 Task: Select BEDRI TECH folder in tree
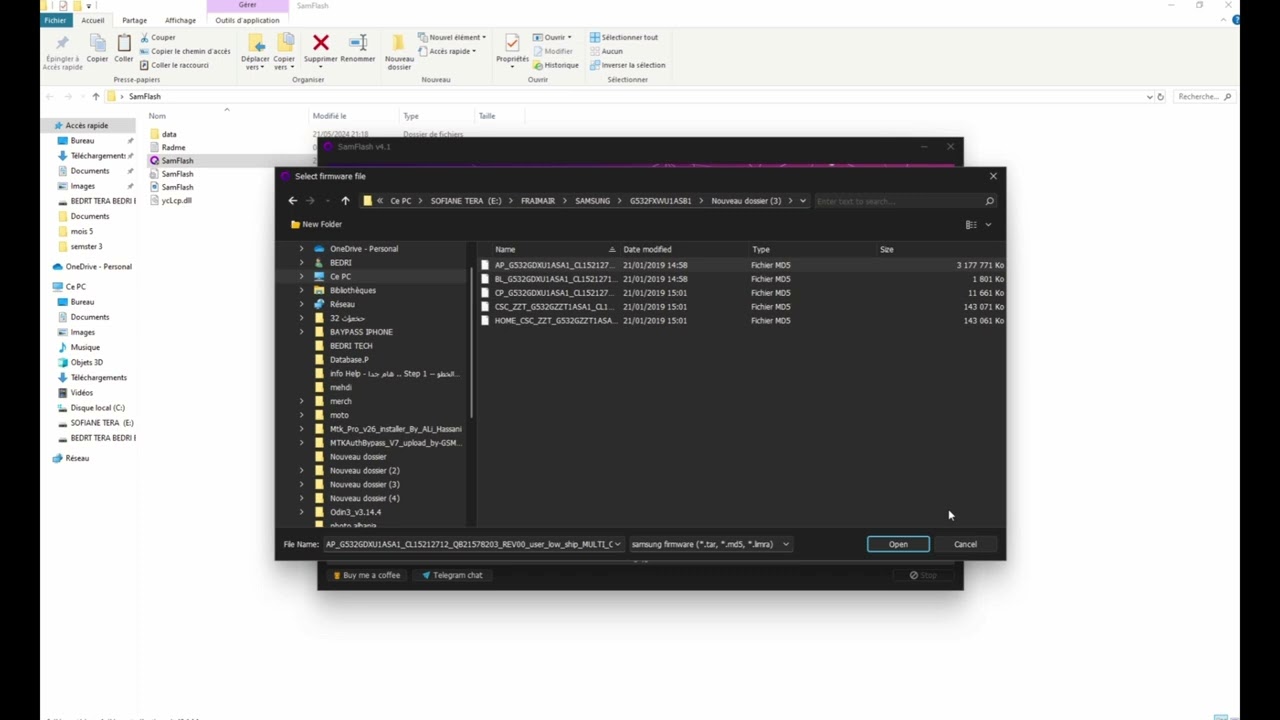point(351,346)
